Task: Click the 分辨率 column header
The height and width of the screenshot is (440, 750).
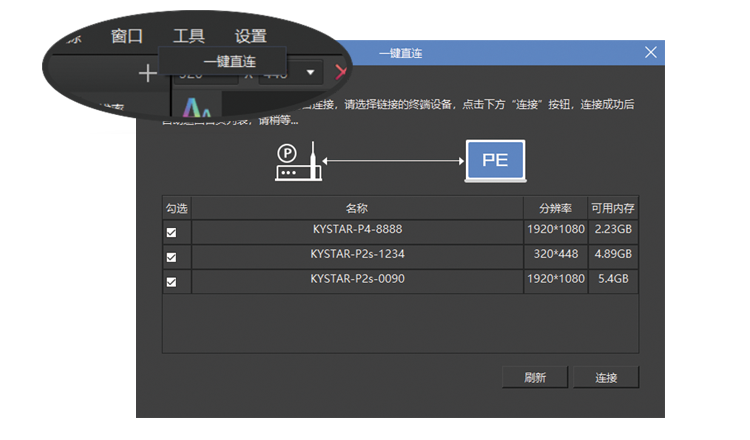Action: tap(555, 208)
